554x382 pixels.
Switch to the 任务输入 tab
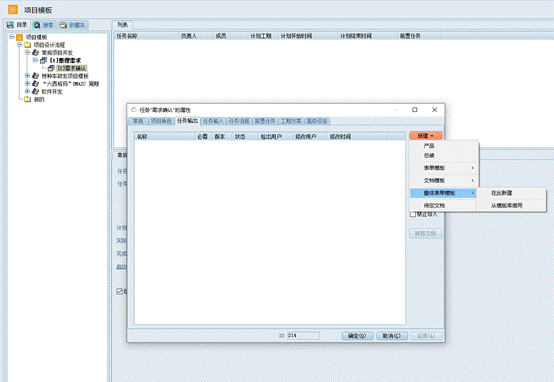pos(213,121)
